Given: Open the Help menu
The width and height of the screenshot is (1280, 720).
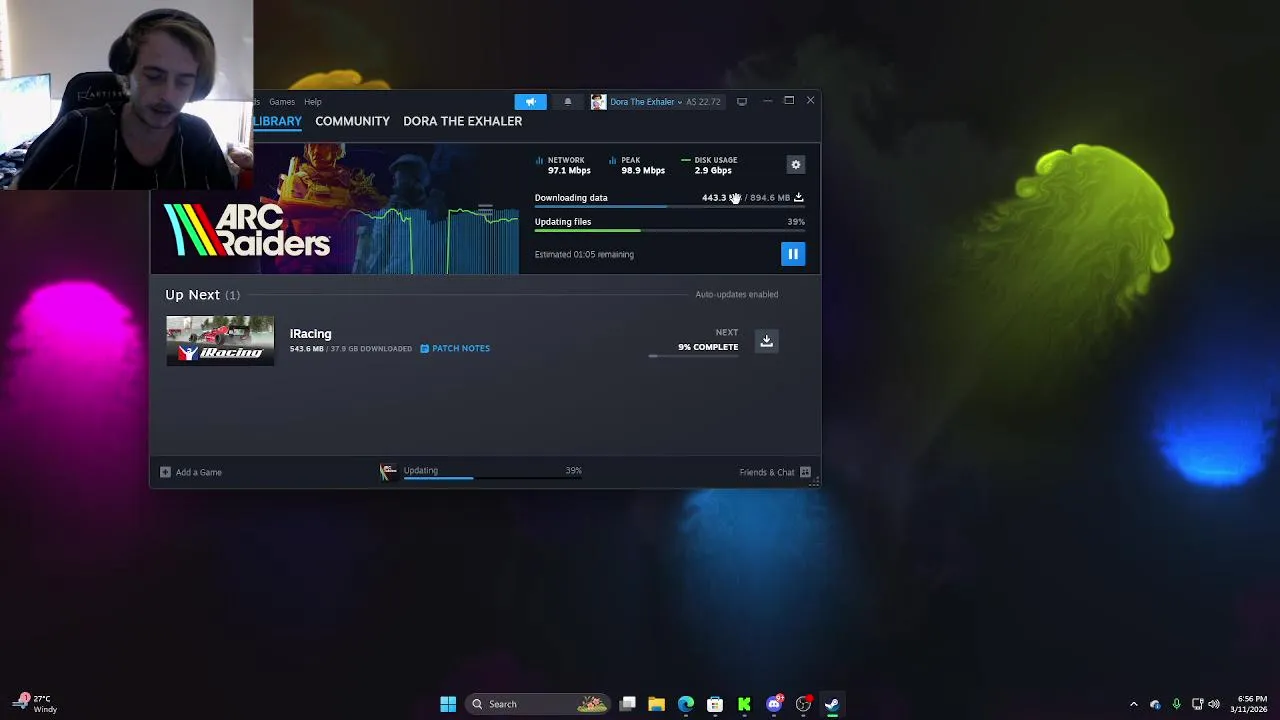Looking at the screenshot, I should click(313, 102).
